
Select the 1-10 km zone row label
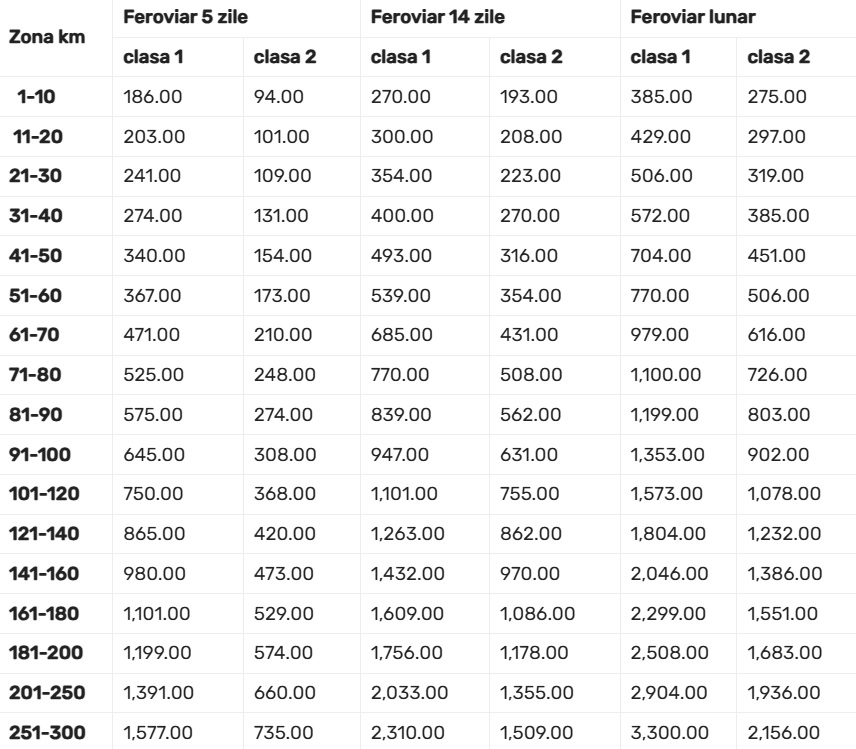[42, 99]
